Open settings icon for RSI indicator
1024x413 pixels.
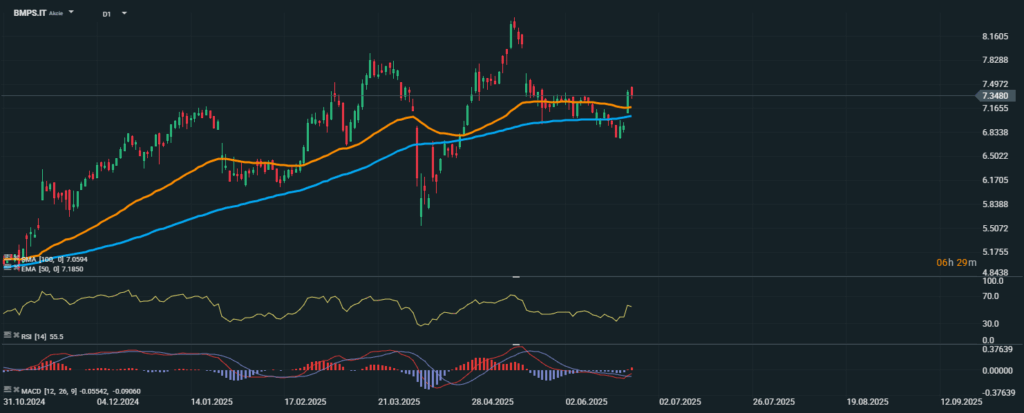click(7, 335)
